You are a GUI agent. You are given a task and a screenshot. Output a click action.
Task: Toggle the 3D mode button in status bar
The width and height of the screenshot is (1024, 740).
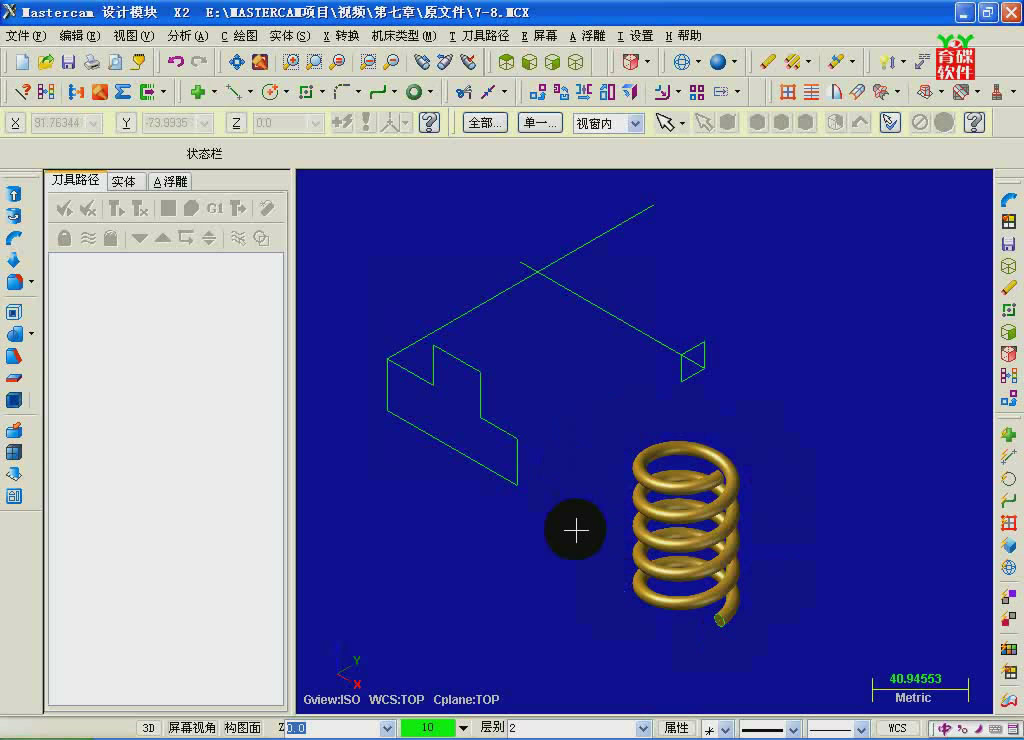point(148,728)
